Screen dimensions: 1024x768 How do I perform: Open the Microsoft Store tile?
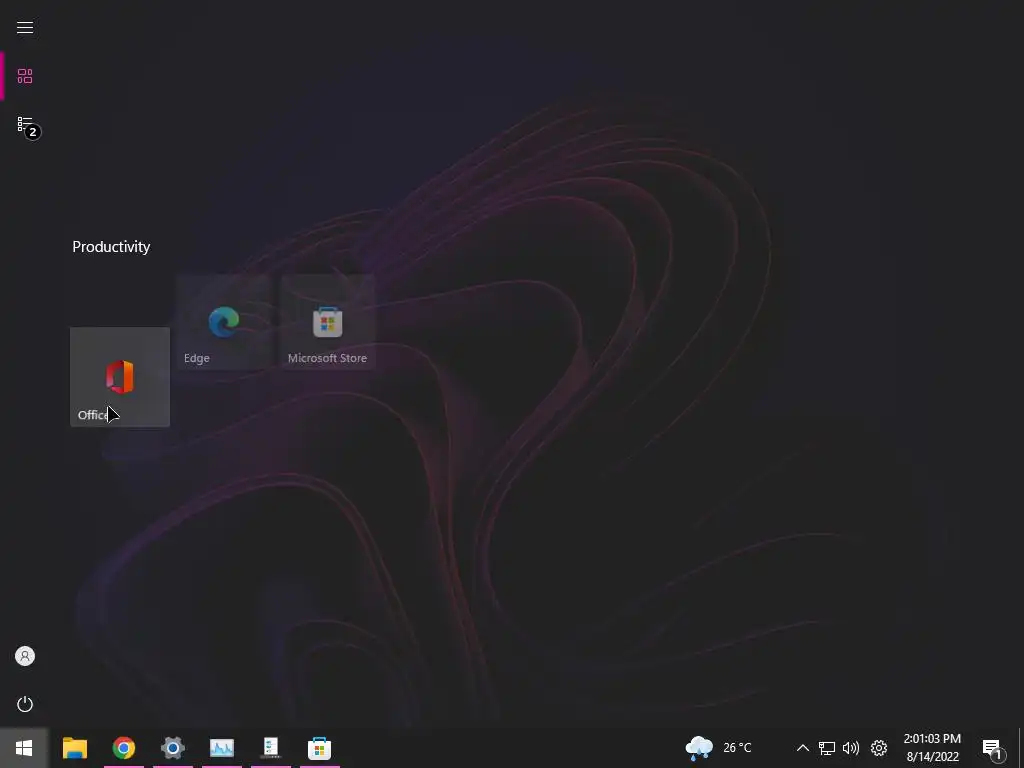click(x=328, y=323)
